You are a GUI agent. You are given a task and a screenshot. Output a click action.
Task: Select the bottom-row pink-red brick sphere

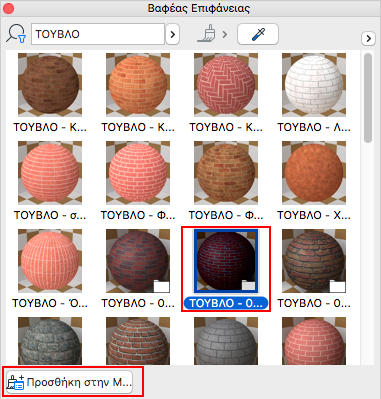[314, 341]
